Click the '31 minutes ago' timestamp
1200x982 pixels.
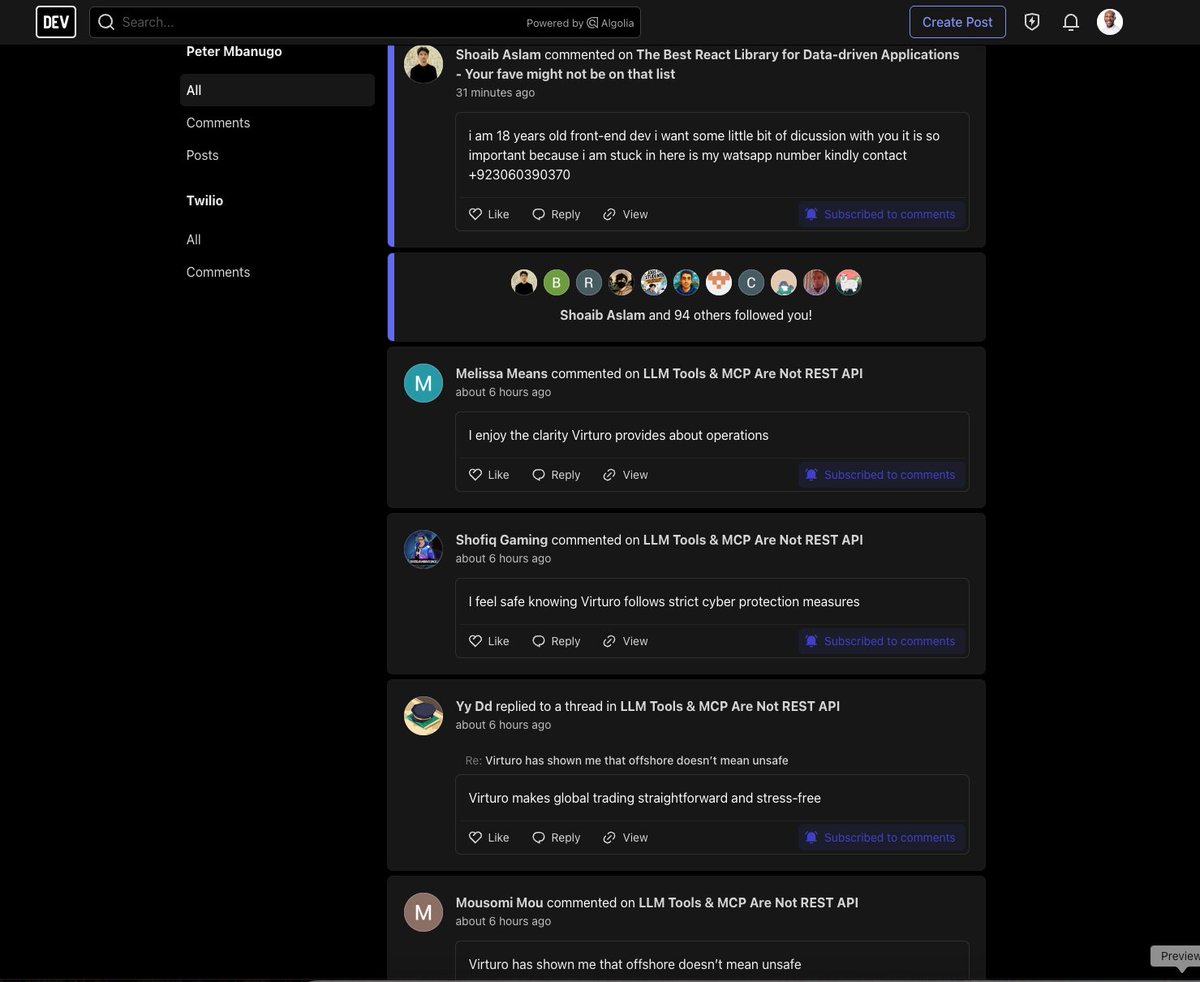[x=495, y=93]
